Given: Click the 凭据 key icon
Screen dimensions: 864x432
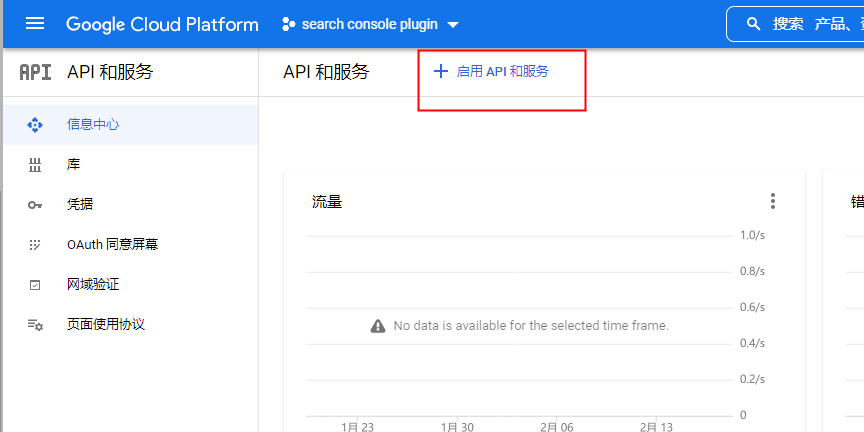Looking at the screenshot, I should pos(35,205).
